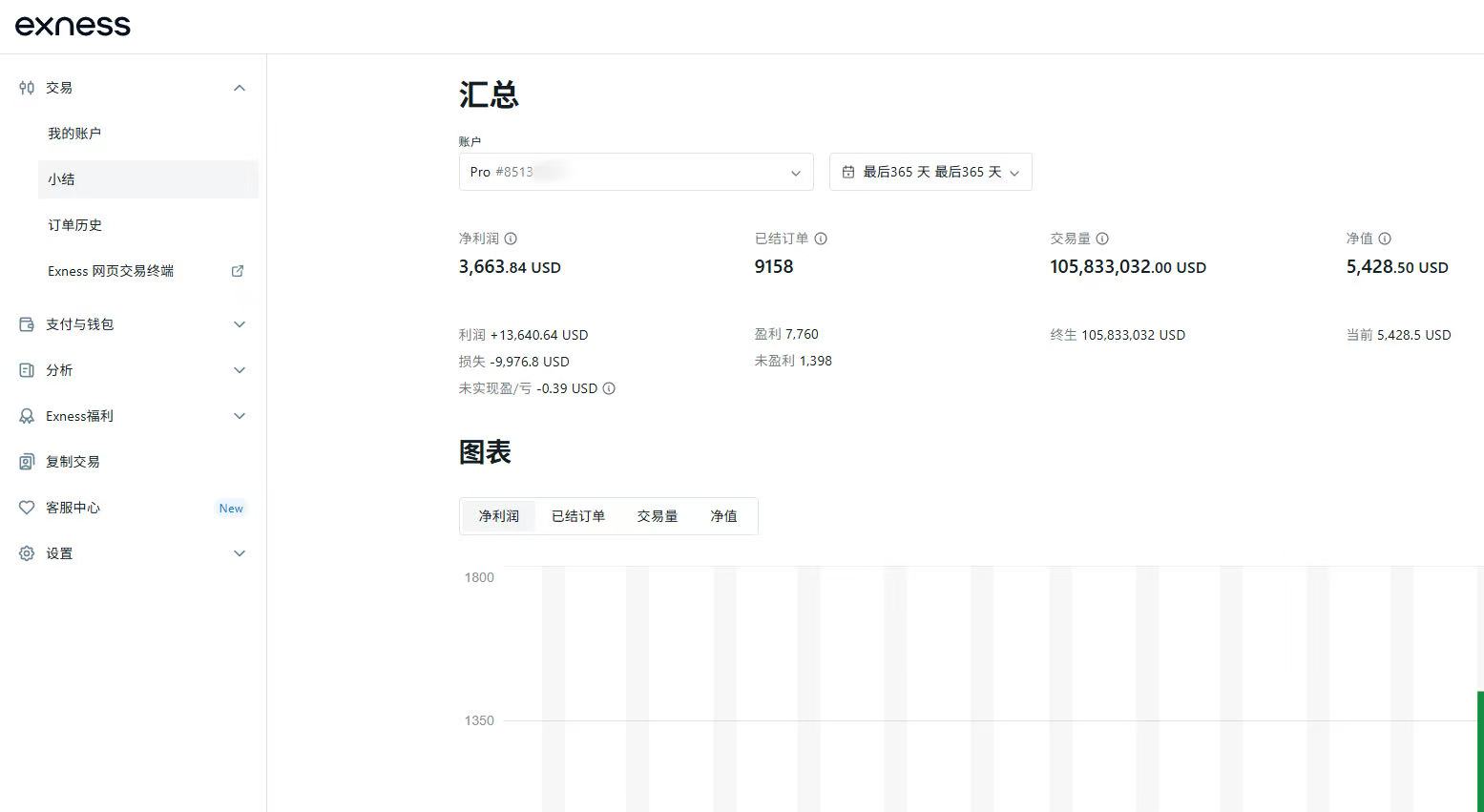Expand the 设置 section chevron
1484x812 pixels.
pos(240,553)
